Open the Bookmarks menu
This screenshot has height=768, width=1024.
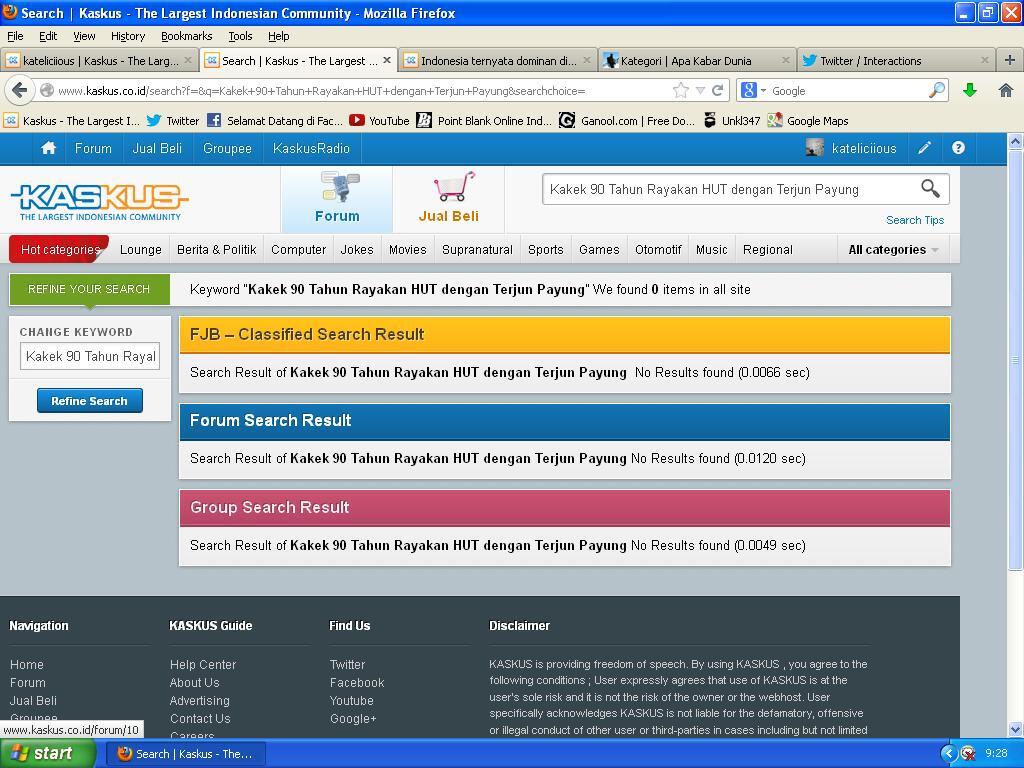coord(187,36)
